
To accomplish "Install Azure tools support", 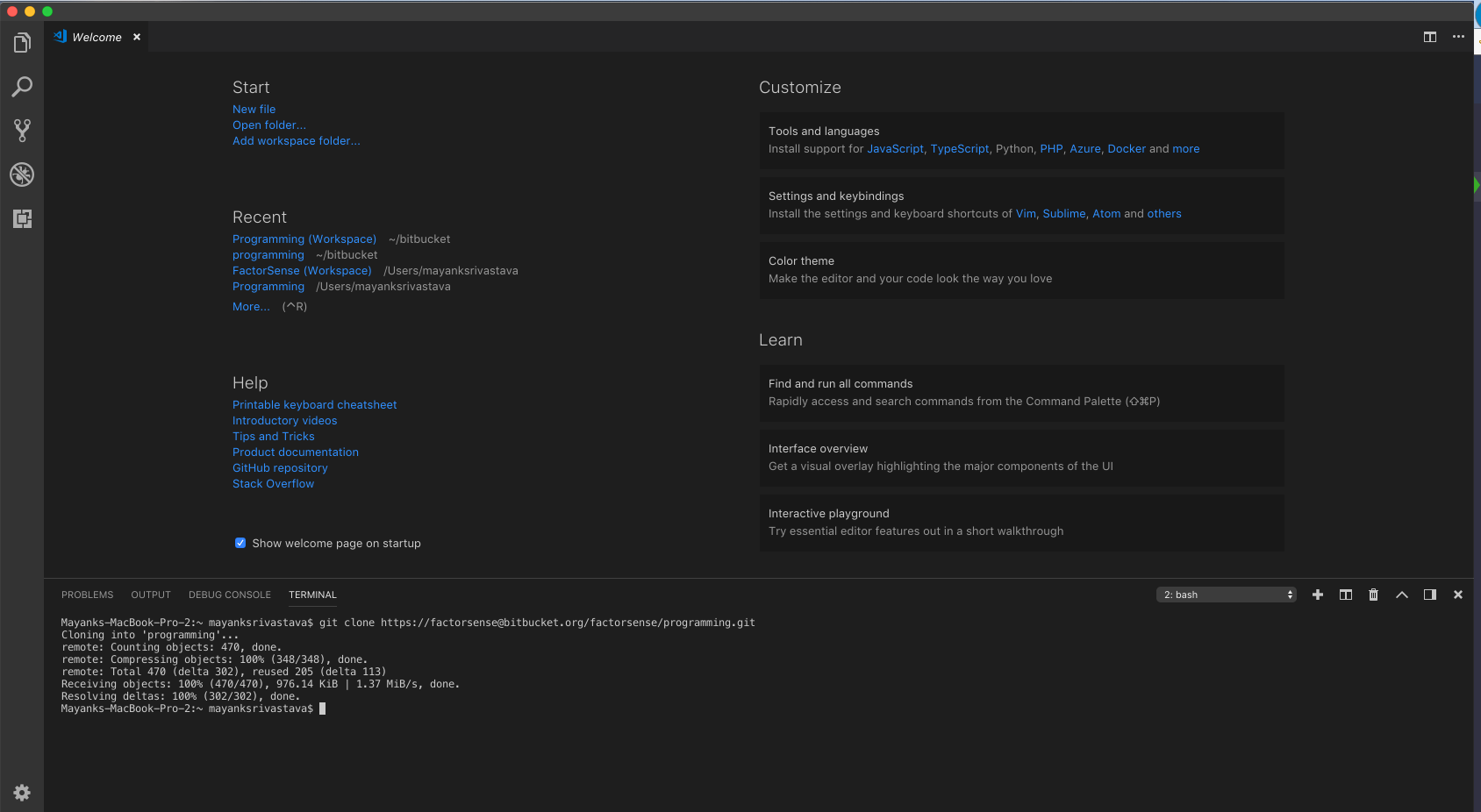I will [1085, 149].
